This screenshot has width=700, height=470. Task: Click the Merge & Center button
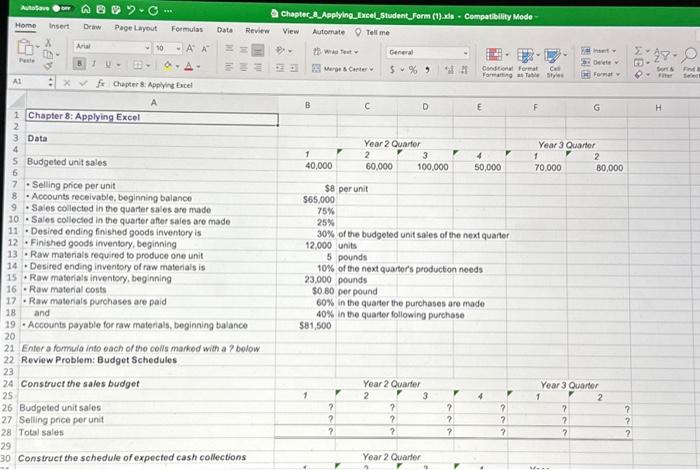click(x=342, y=69)
